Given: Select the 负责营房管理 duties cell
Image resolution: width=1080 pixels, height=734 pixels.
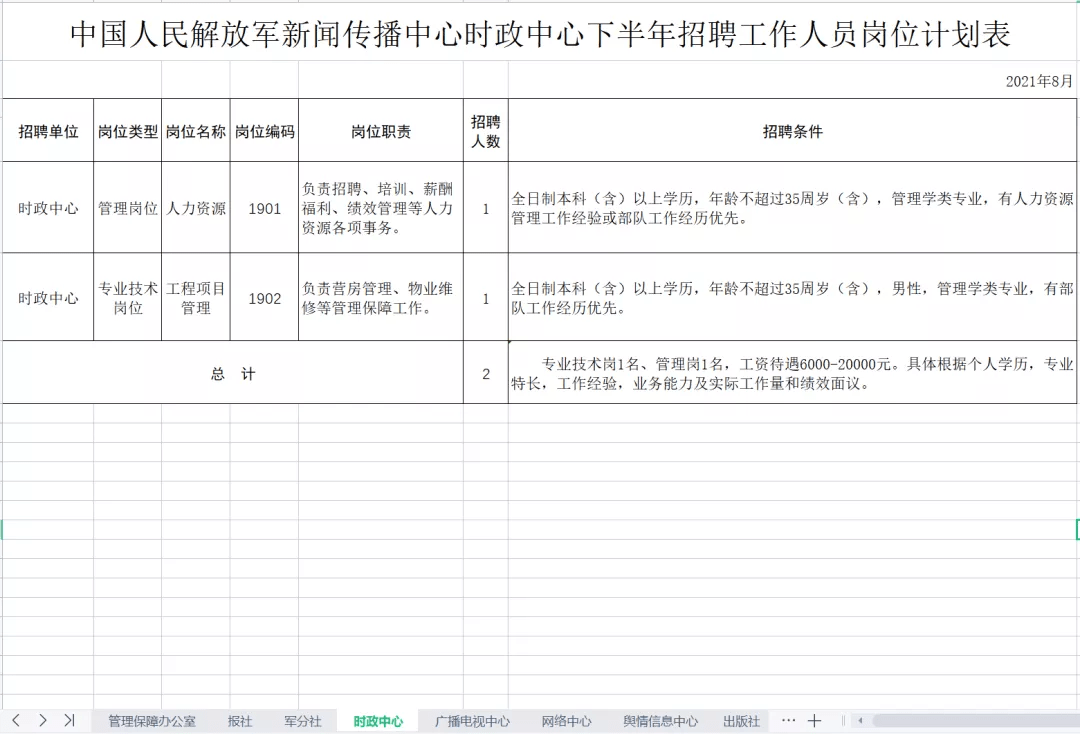Looking at the screenshot, I should pos(381,297).
